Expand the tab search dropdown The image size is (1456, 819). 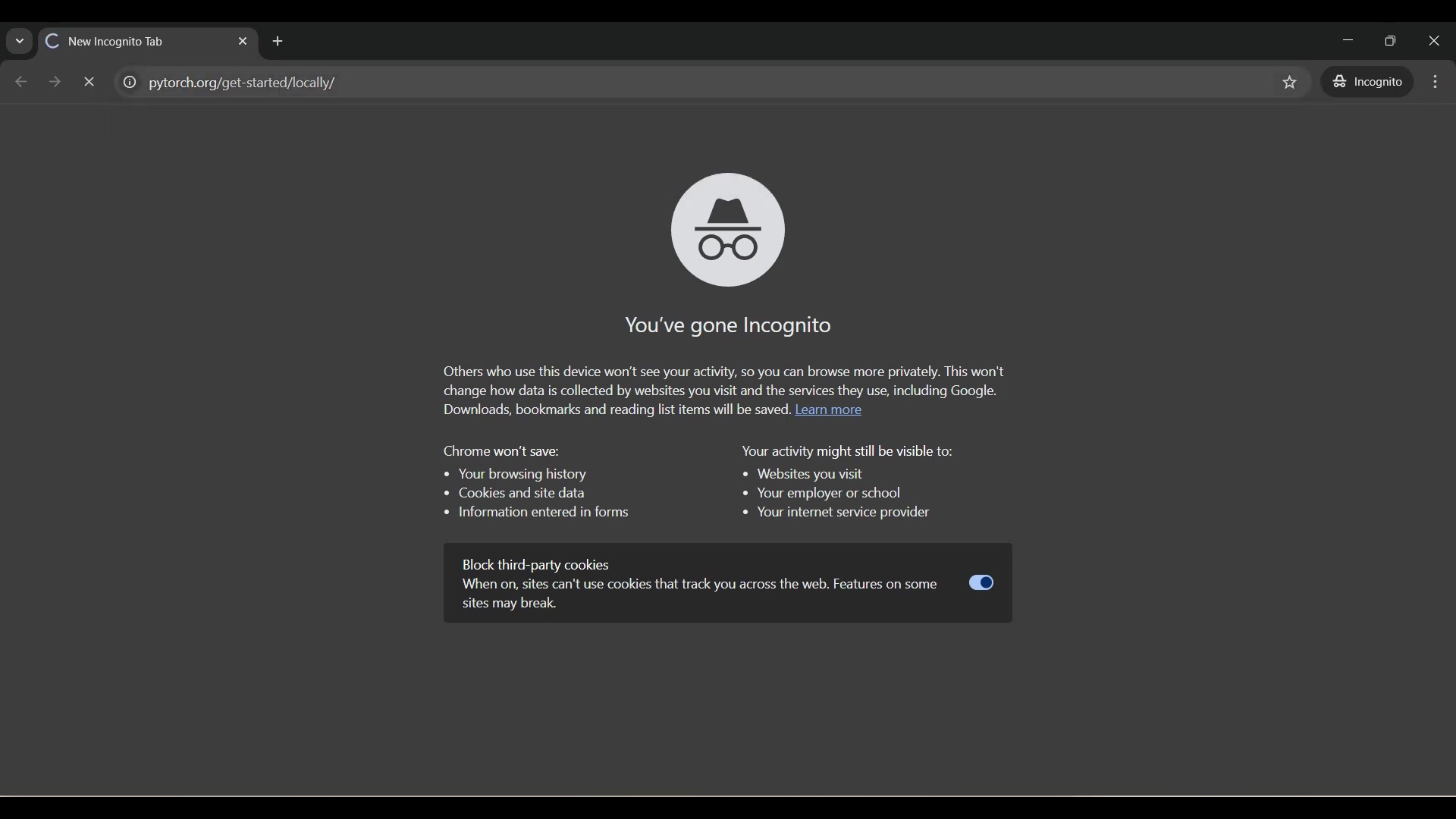pyautogui.click(x=20, y=42)
